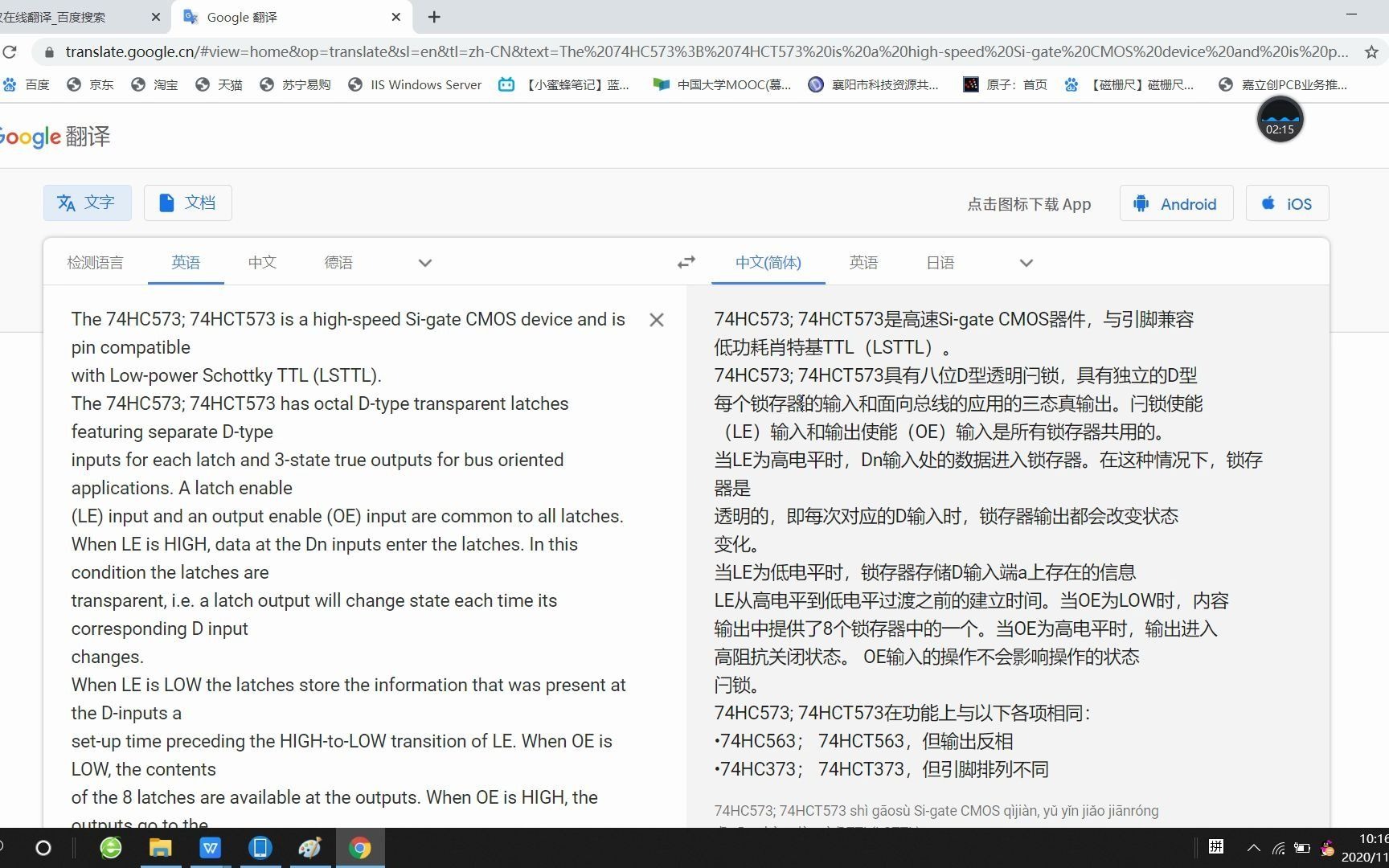Choose 英语 as source language
Image resolution: width=1389 pixels, height=868 pixels.
[x=186, y=263]
